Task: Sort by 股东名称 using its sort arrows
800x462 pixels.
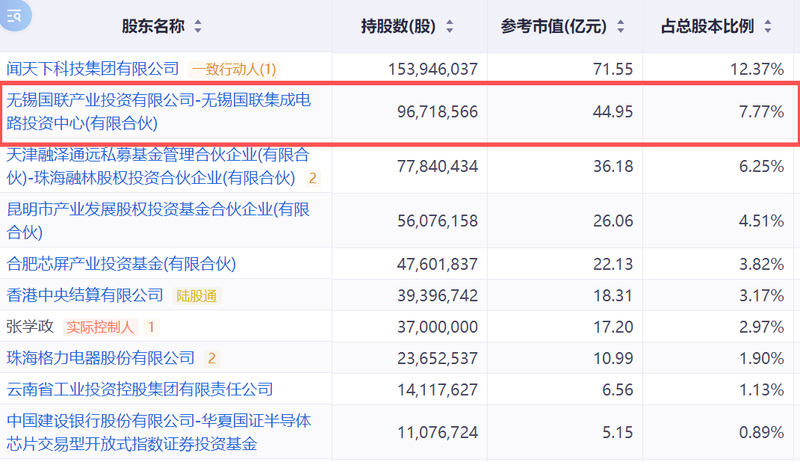Action: coord(197,26)
